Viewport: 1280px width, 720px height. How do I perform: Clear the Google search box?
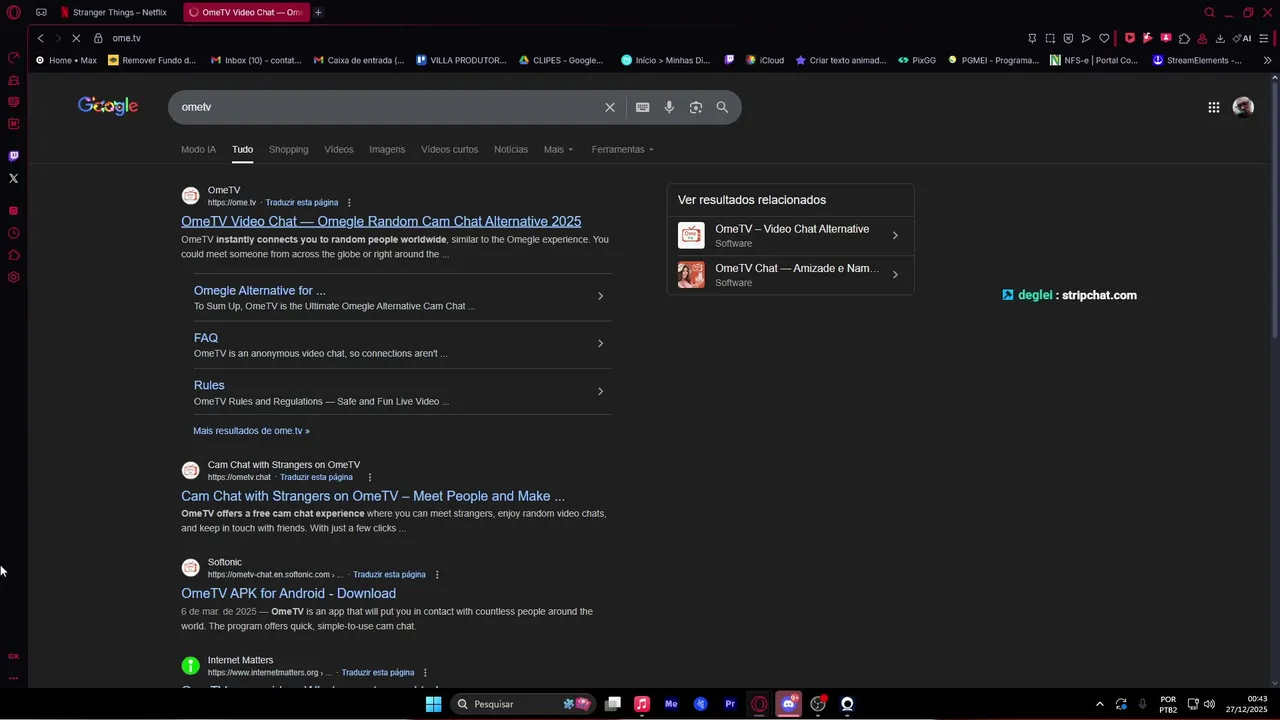pos(610,107)
